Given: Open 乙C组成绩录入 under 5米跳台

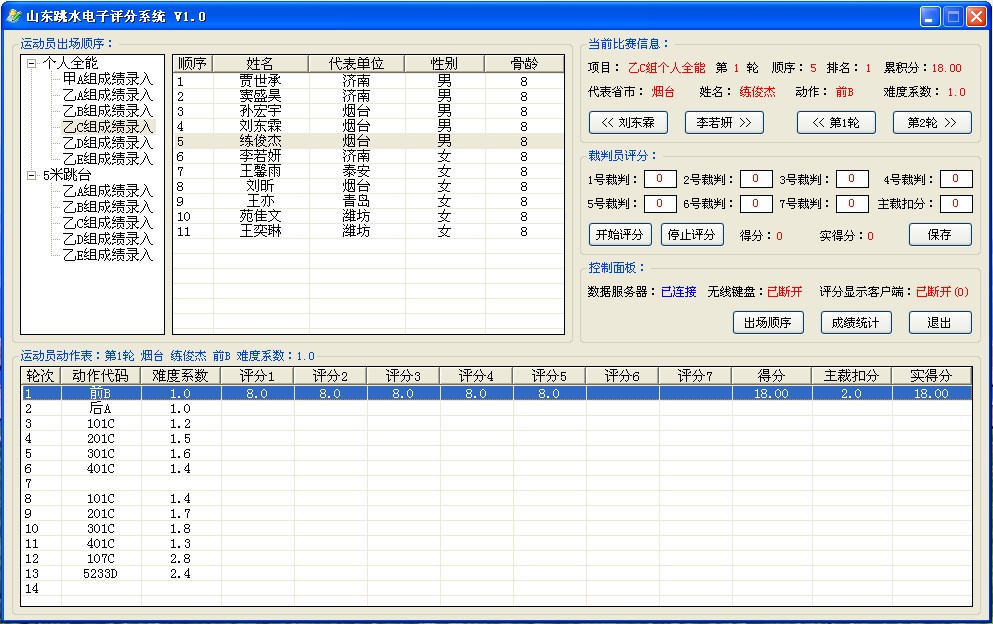Looking at the screenshot, I should (x=108, y=223).
